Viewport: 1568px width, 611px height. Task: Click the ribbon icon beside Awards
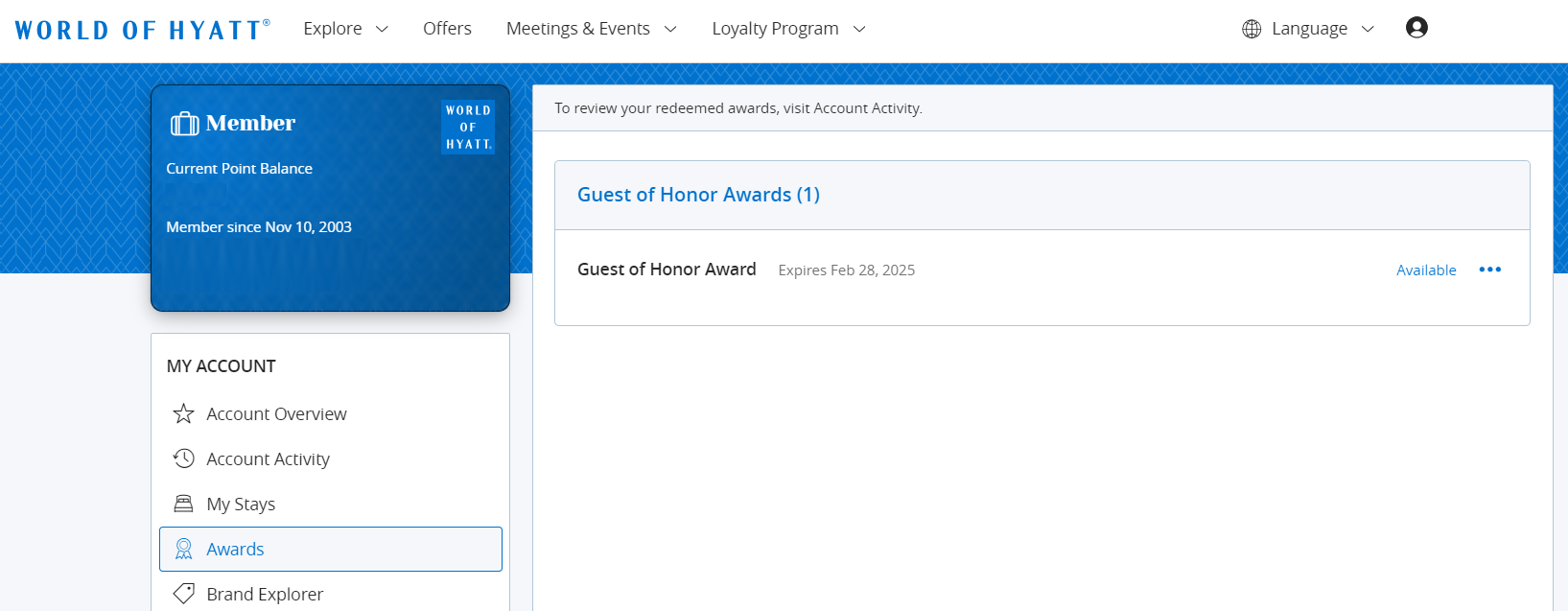183,549
